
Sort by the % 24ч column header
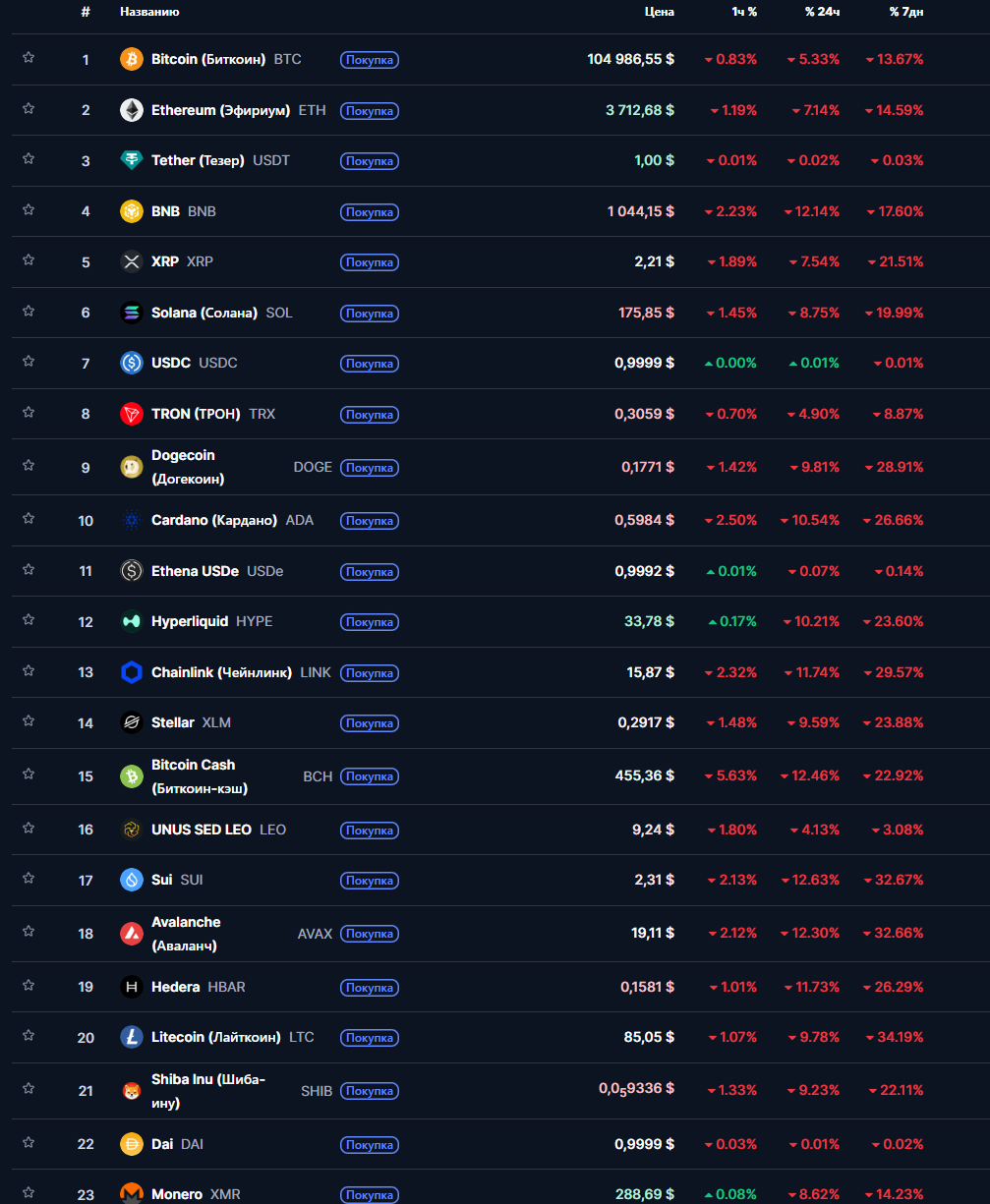pyautogui.click(x=822, y=12)
